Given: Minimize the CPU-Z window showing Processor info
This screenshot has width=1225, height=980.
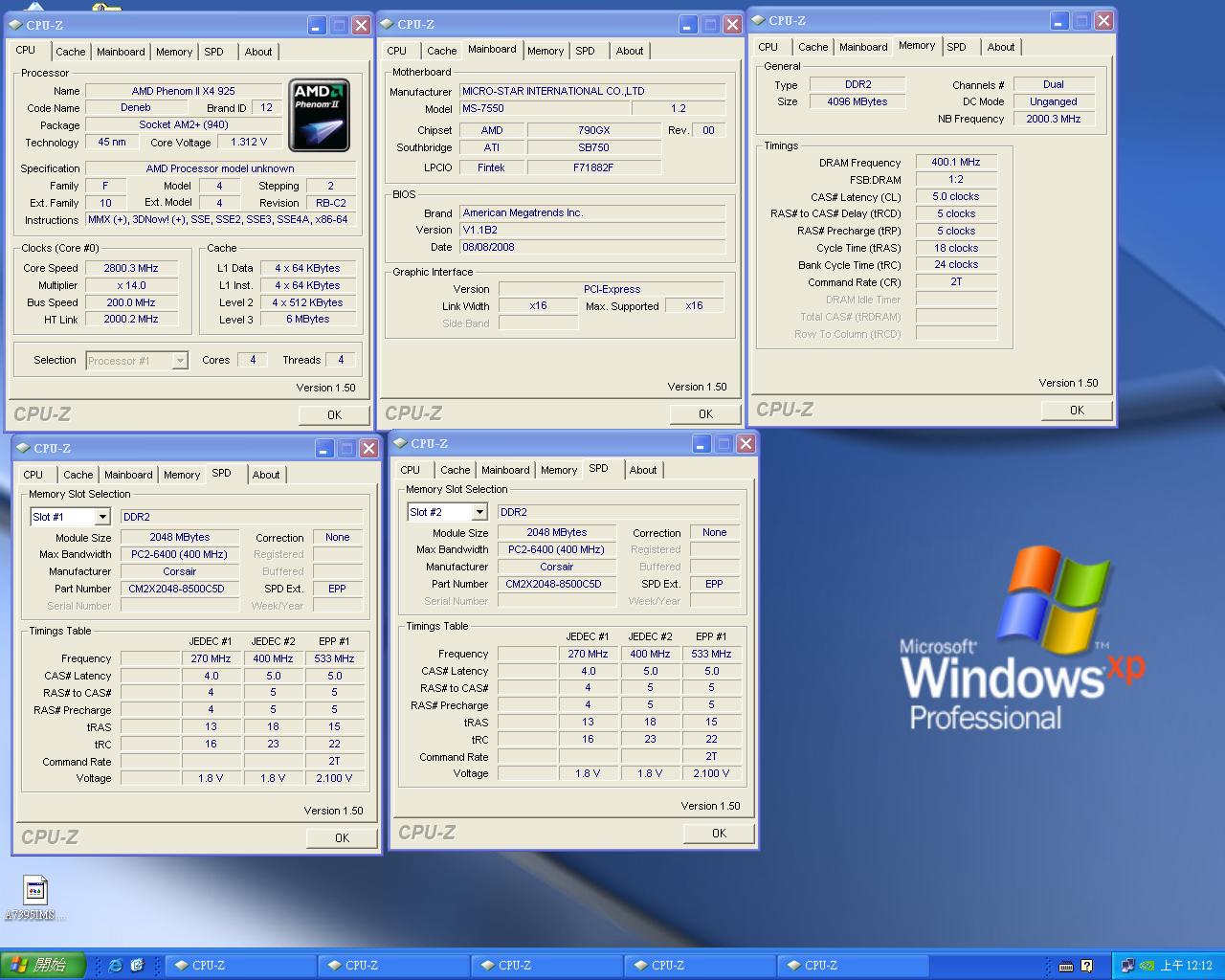Looking at the screenshot, I should (x=316, y=26).
